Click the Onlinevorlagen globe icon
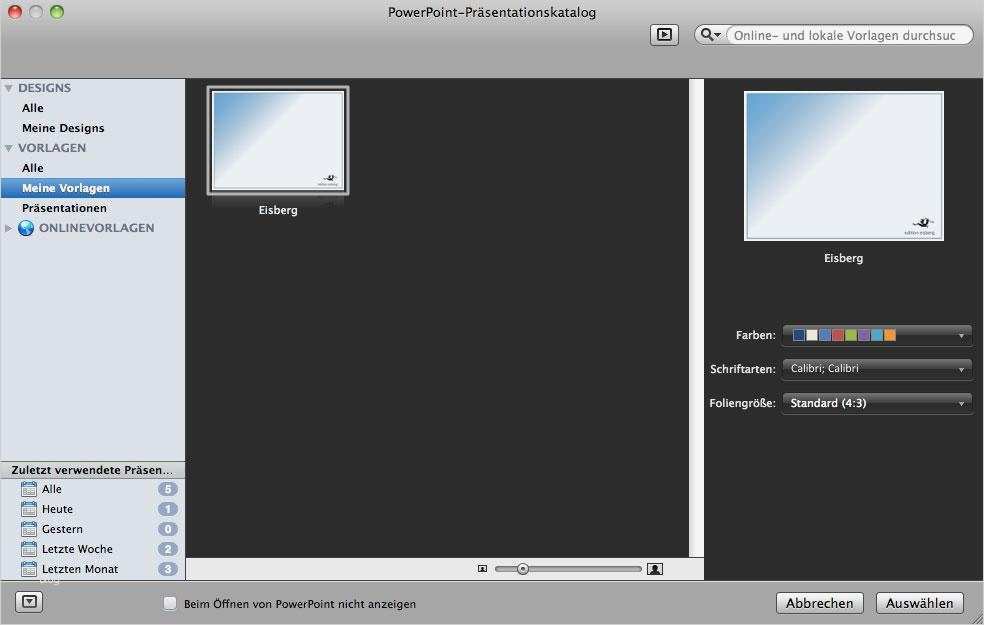The image size is (984, 625). 26,228
